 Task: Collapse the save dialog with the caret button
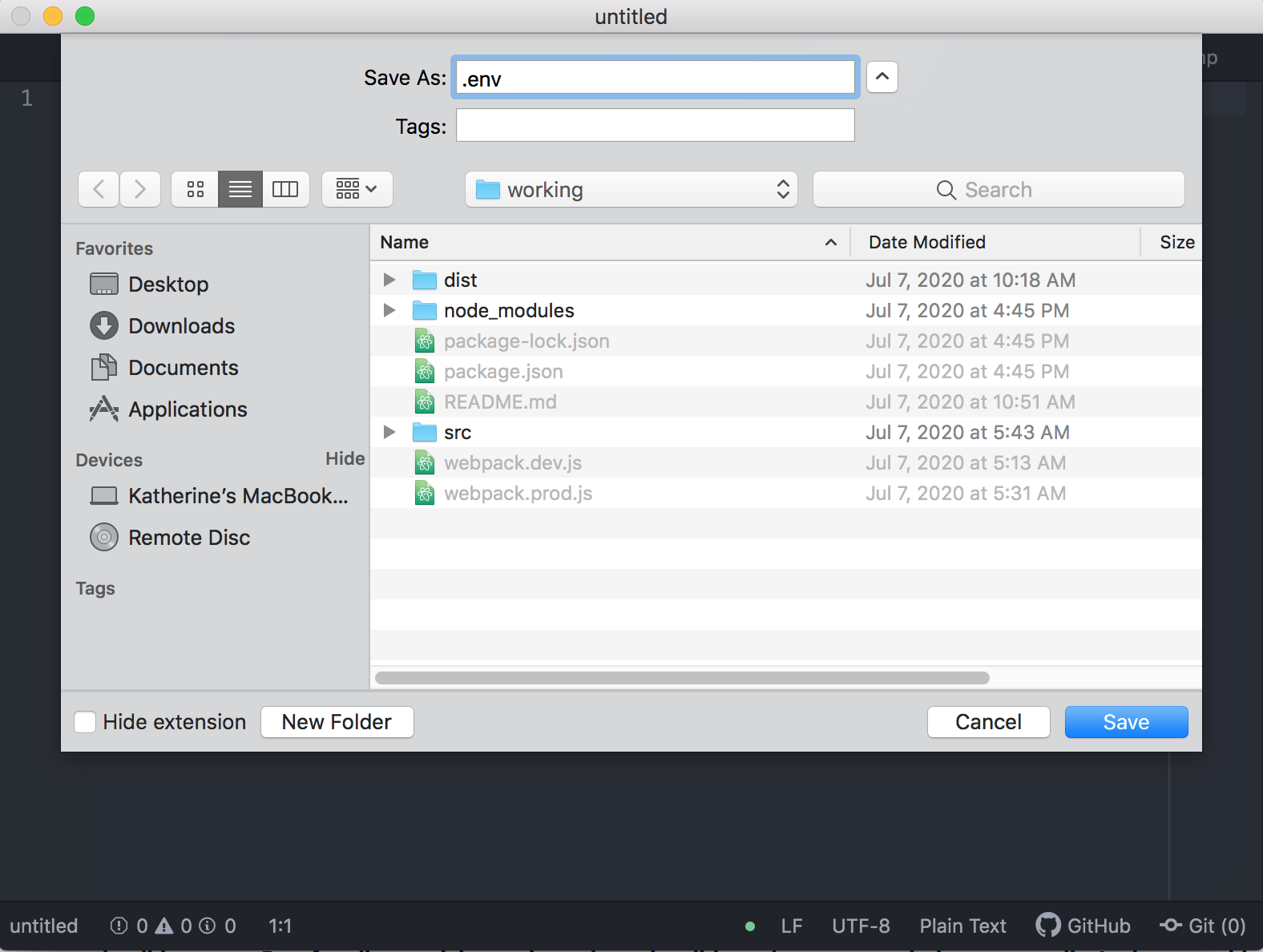[882, 77]
